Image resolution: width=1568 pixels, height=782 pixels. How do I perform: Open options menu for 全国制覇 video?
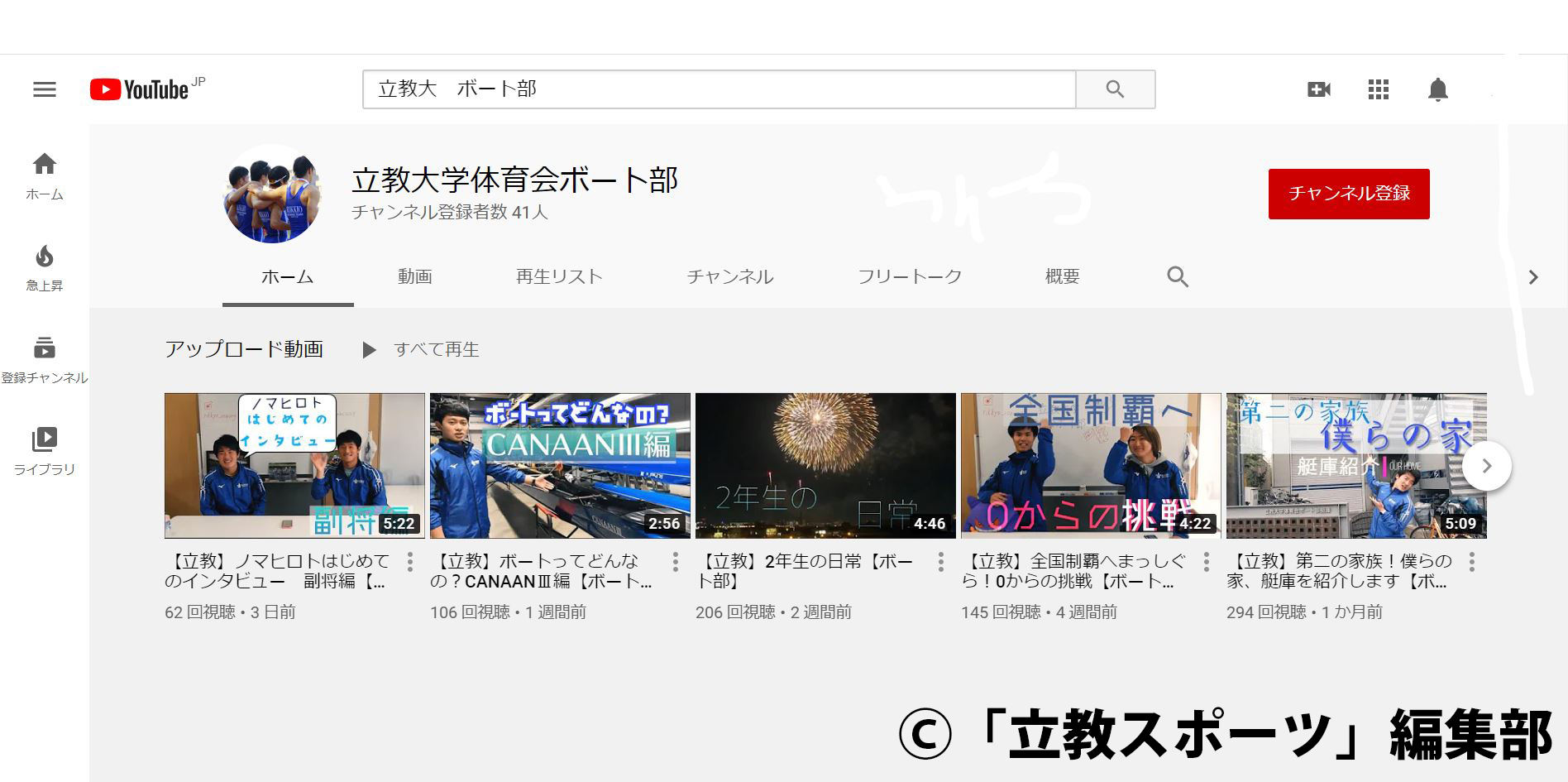click(x=1206, y=563)
